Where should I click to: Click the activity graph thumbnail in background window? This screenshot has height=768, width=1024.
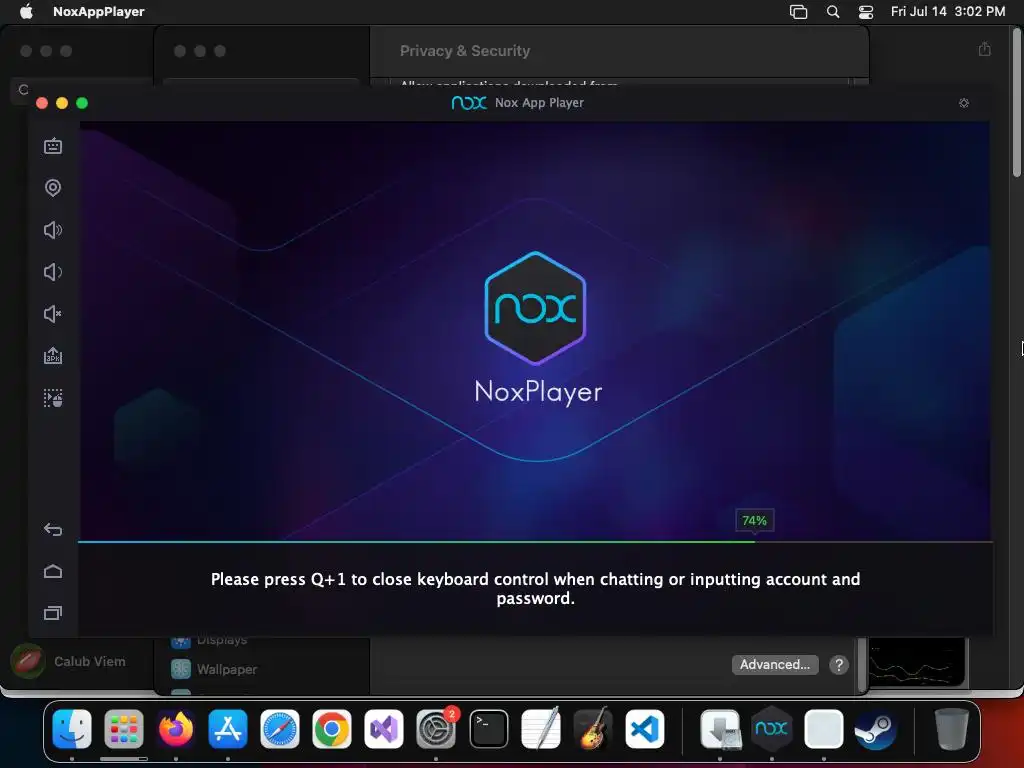click(x=917, y=662)
